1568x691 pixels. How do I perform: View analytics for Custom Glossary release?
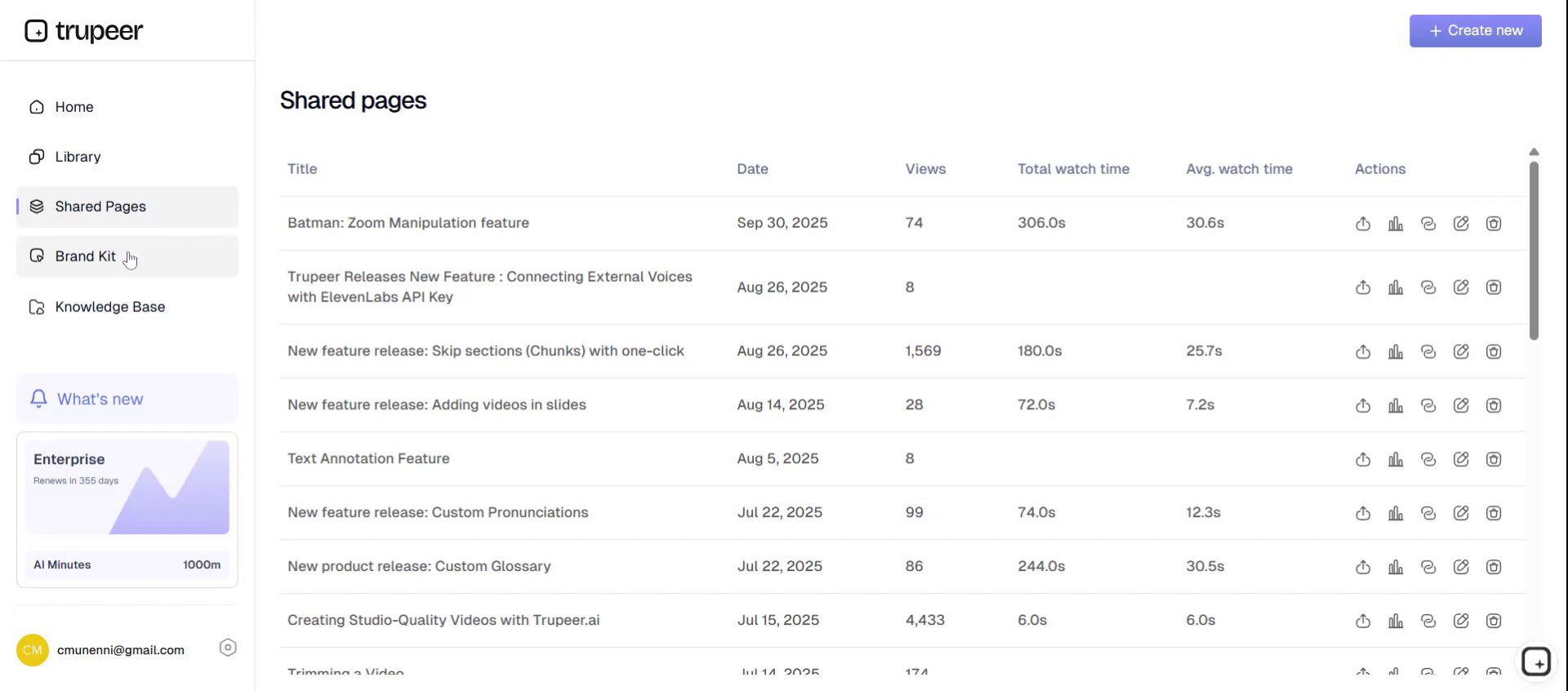[x=1396, y=567]
